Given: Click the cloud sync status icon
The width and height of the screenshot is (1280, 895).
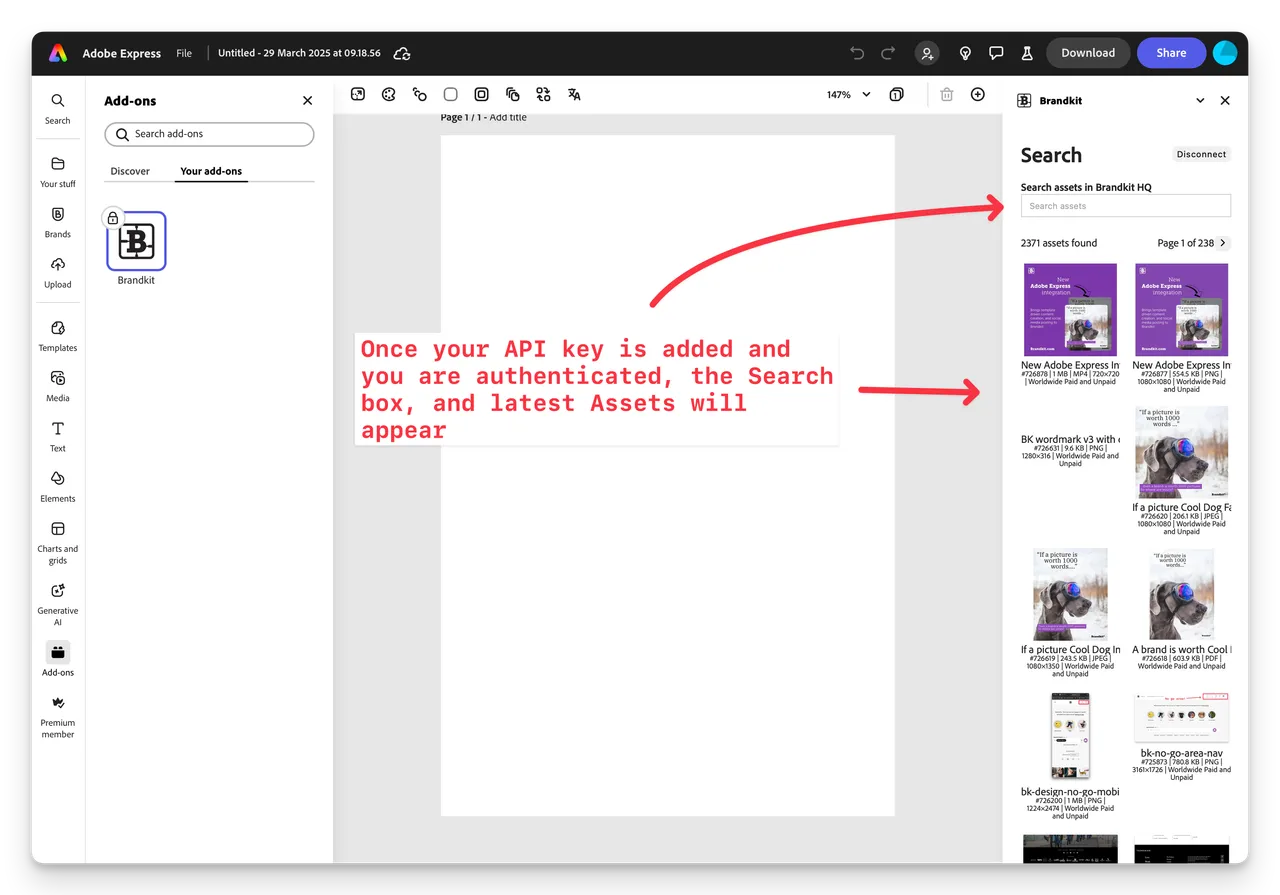Looking at the screenshot, I should [x=402, y=53].
